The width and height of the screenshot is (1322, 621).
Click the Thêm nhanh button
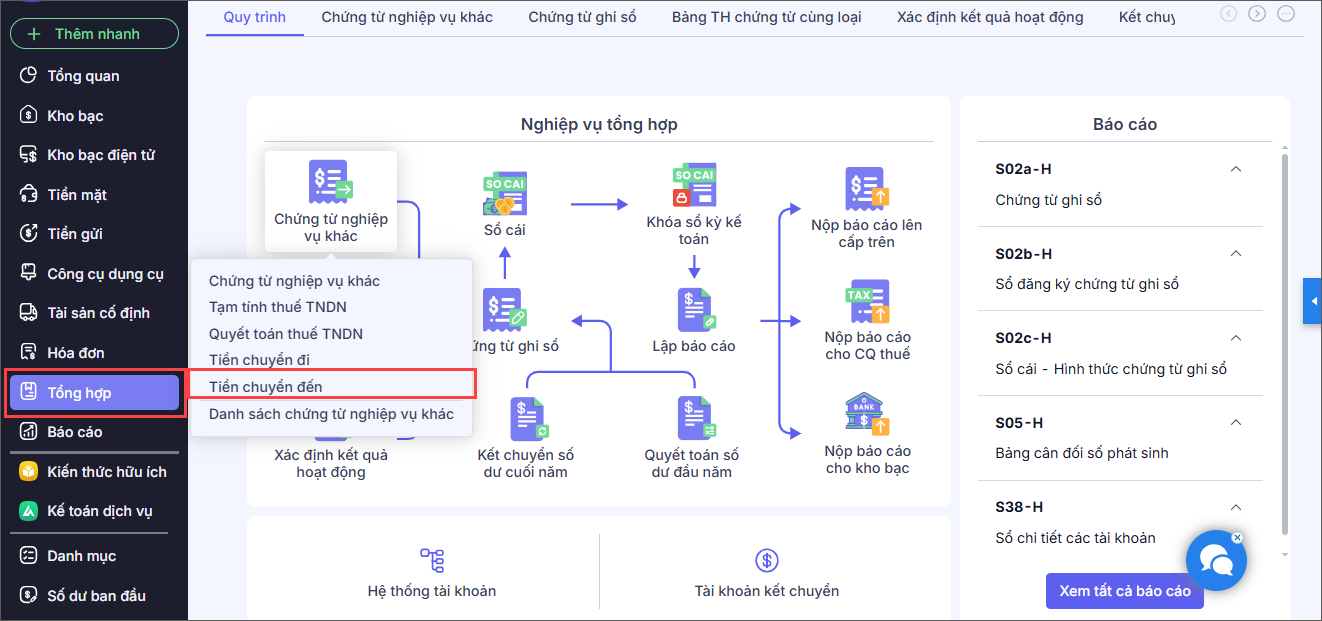[x=95, y=34]
